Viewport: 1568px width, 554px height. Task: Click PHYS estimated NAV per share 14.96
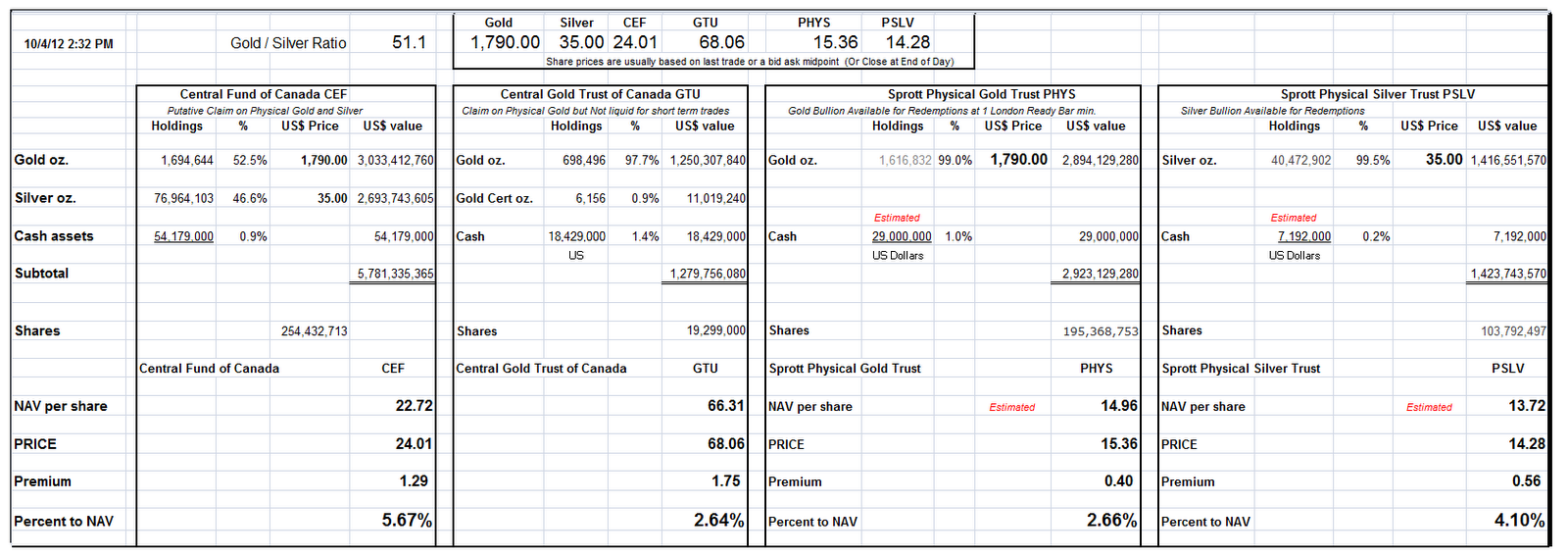point(1119,406)
